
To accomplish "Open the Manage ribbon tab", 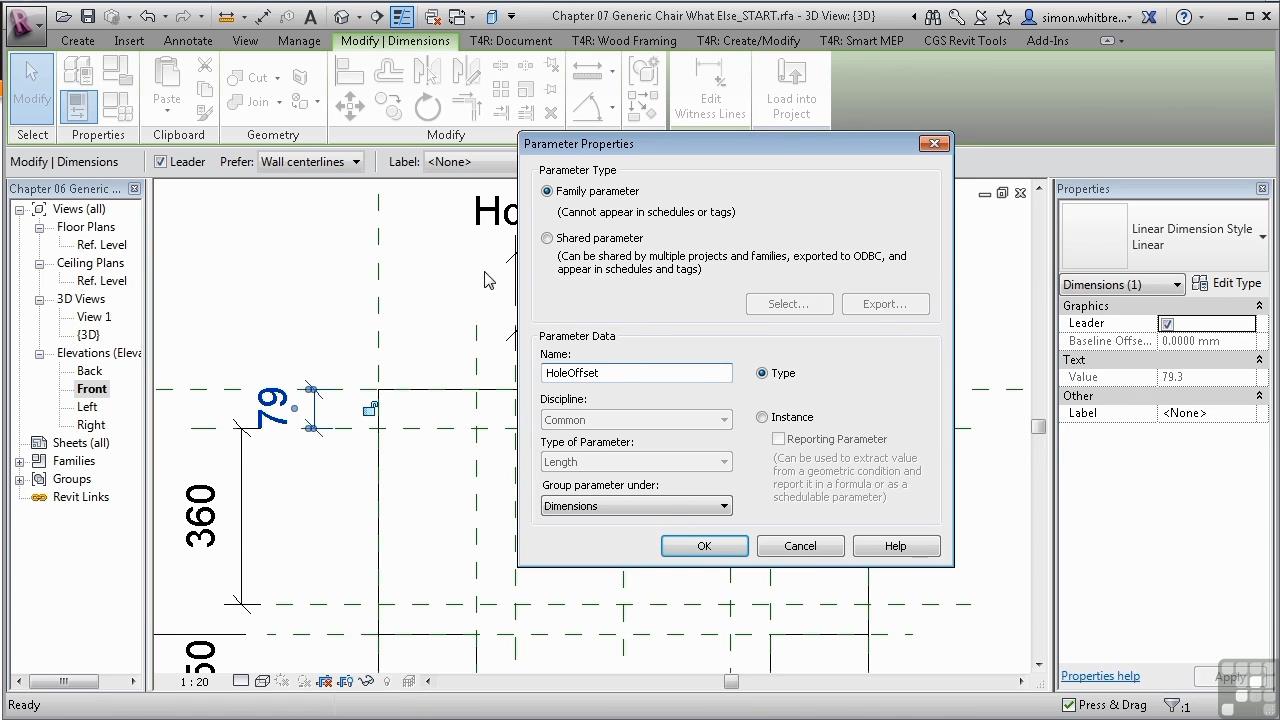I will 299,41.
